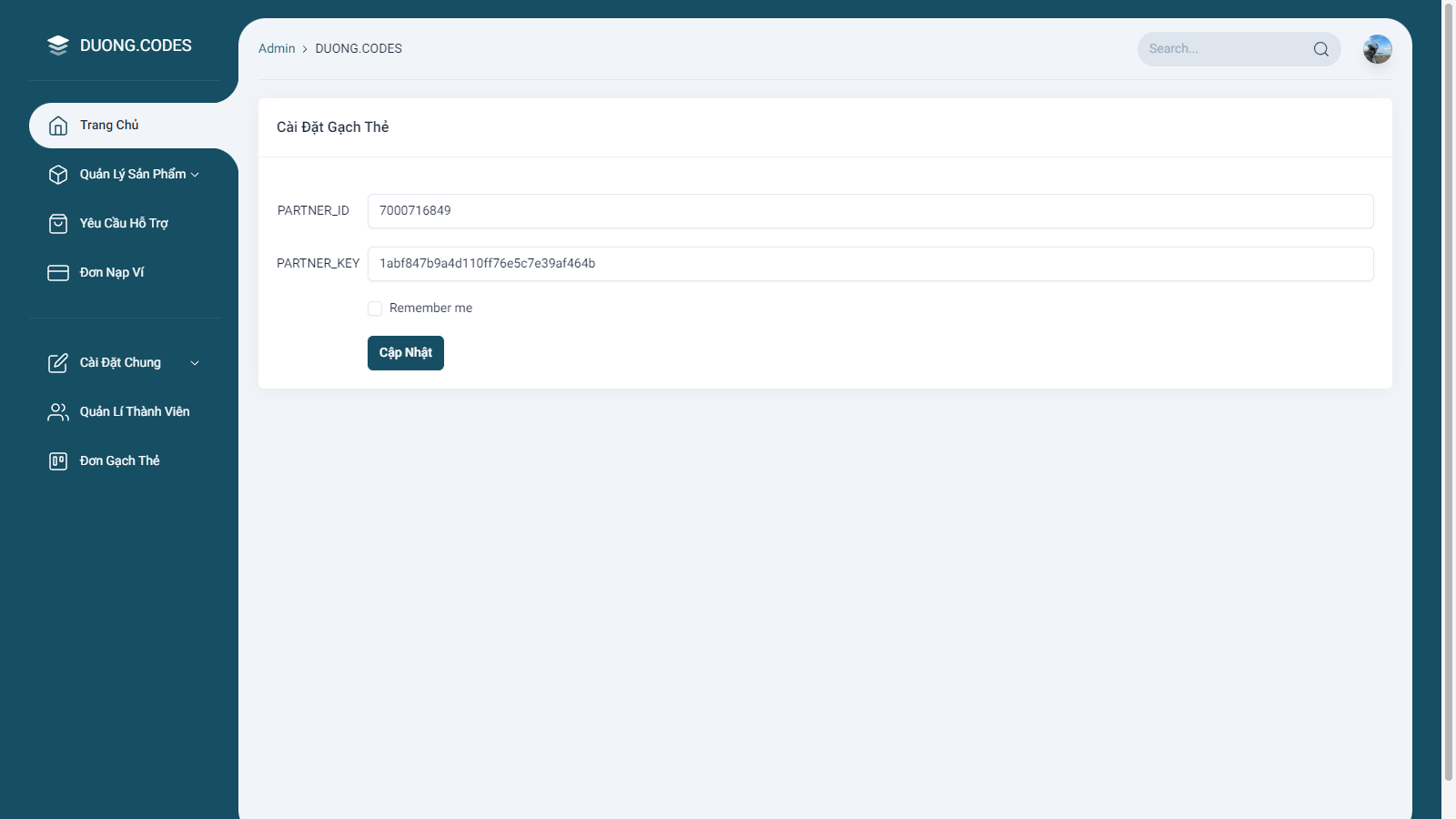Open the user avatar profile picture
This screenshot has width=1456, height=819.
[x=1377, y=49]
